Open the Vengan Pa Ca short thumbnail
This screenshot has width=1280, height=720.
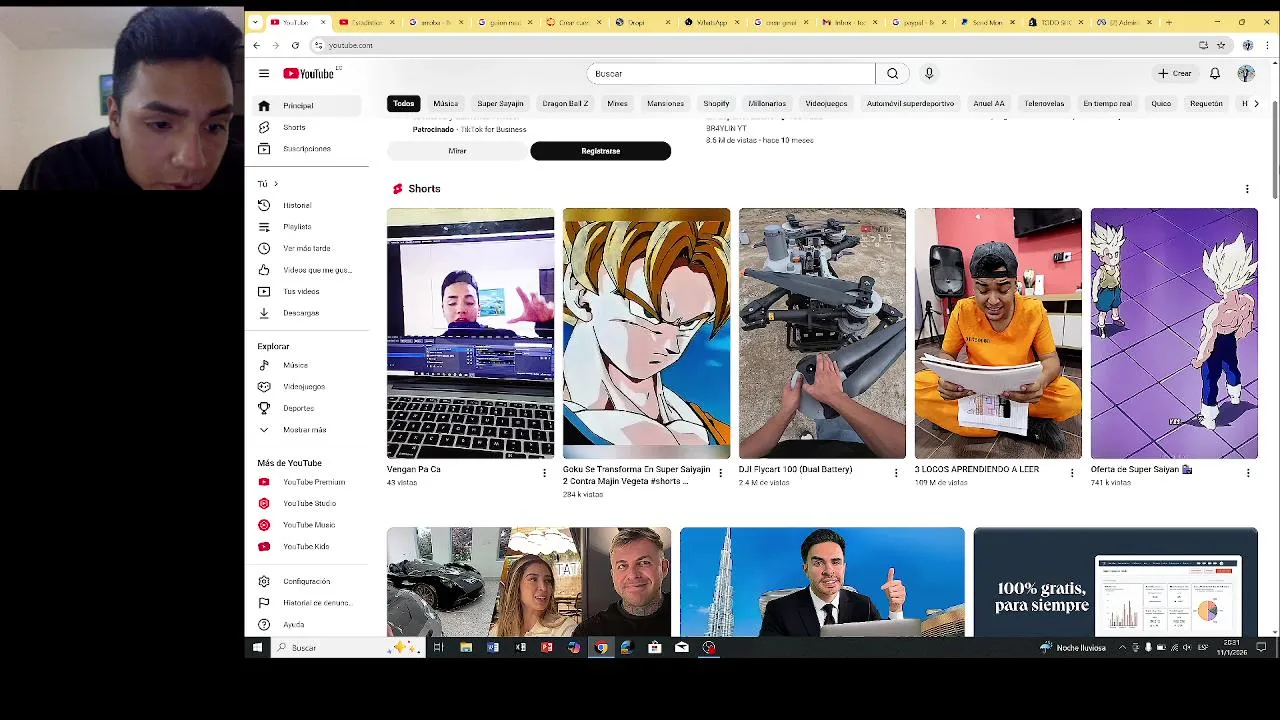(x=470, y=333)
